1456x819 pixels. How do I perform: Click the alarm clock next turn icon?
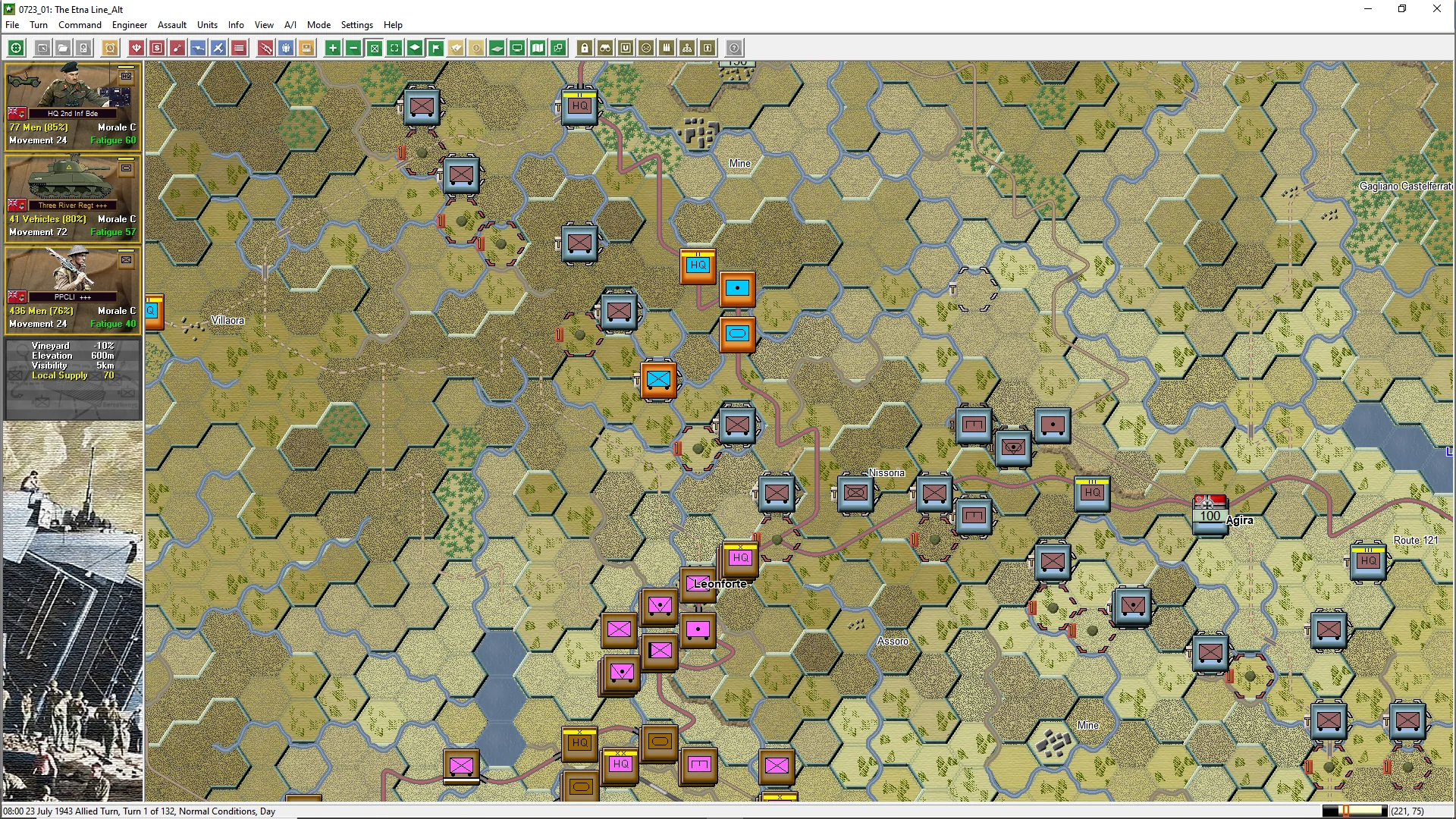tap(110, 48)
